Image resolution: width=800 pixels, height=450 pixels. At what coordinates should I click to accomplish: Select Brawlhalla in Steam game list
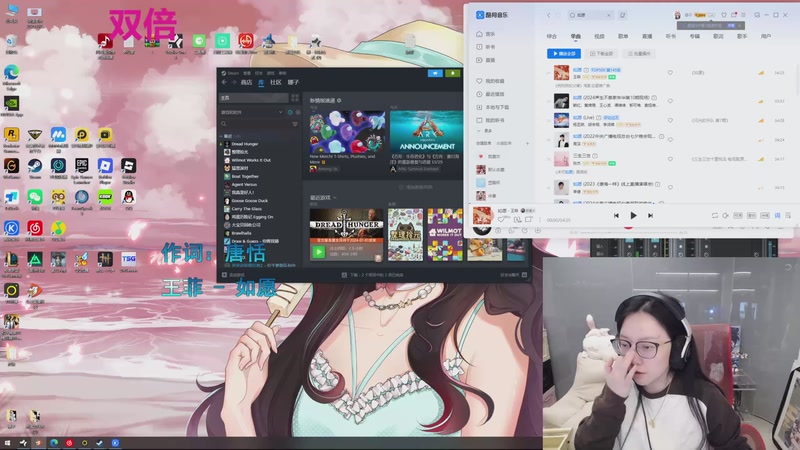[243, 233]
